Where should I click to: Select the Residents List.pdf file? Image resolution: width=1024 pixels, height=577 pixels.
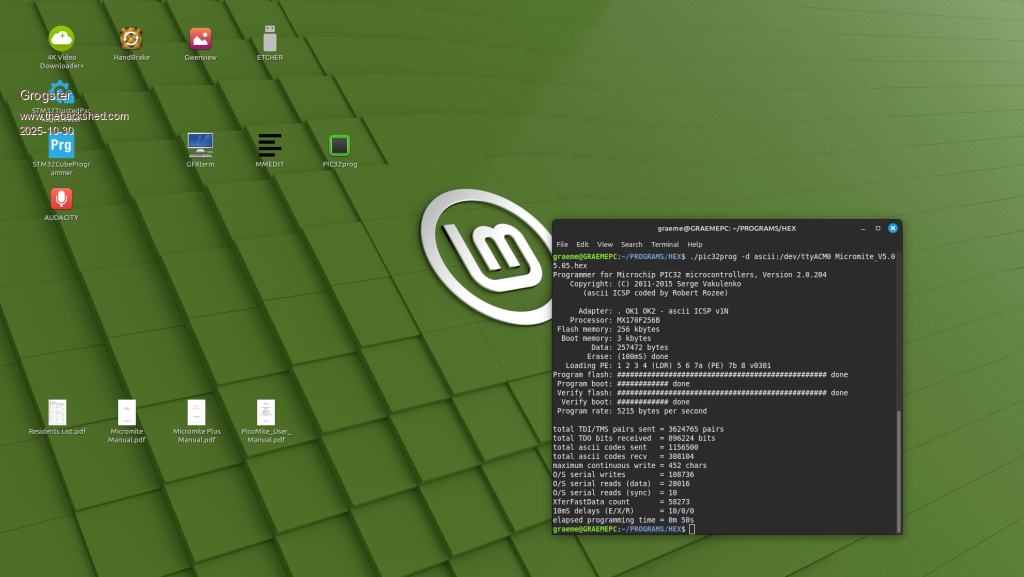[x=57, y=413]
